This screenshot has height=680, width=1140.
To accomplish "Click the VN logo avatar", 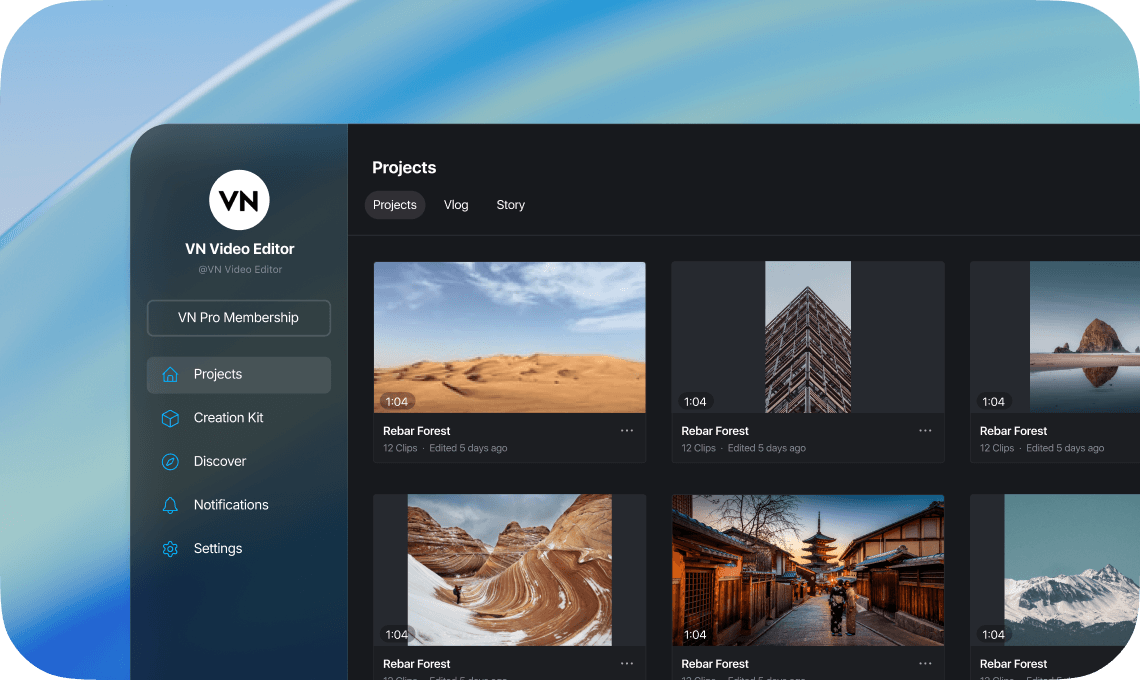I will click(x=239, y=200).
